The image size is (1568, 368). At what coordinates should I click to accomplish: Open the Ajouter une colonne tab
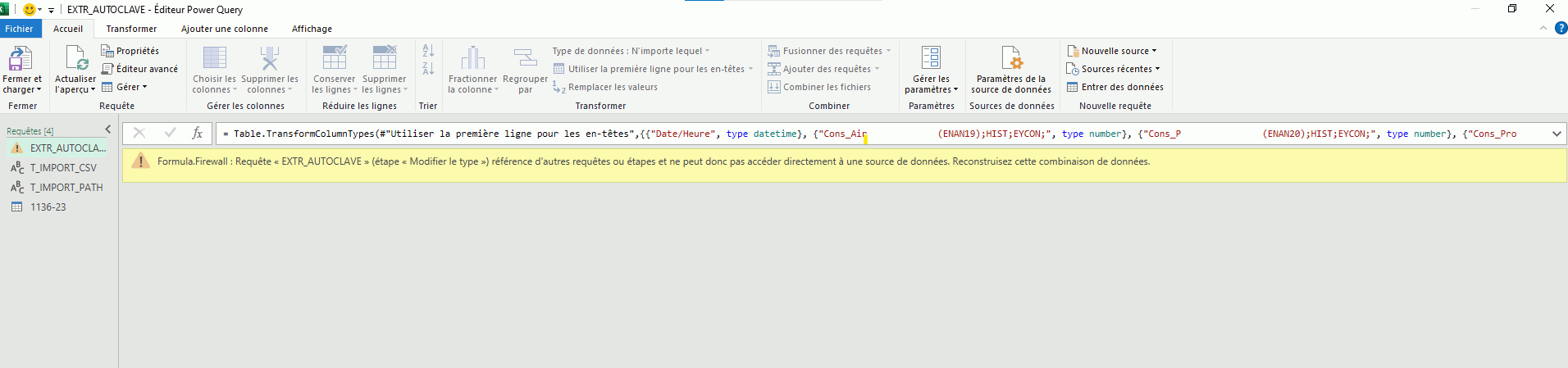point(224,29)
